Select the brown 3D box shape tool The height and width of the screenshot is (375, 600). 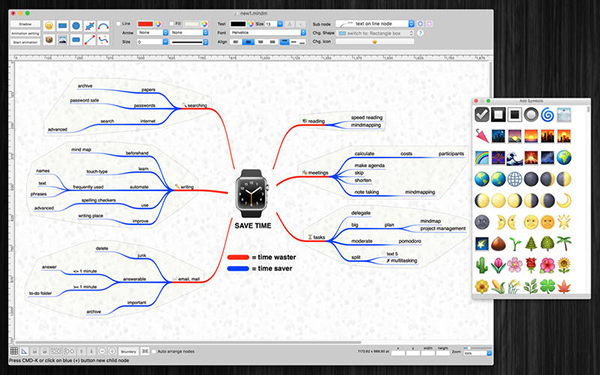pyautogui.click(x=49, y=39)
